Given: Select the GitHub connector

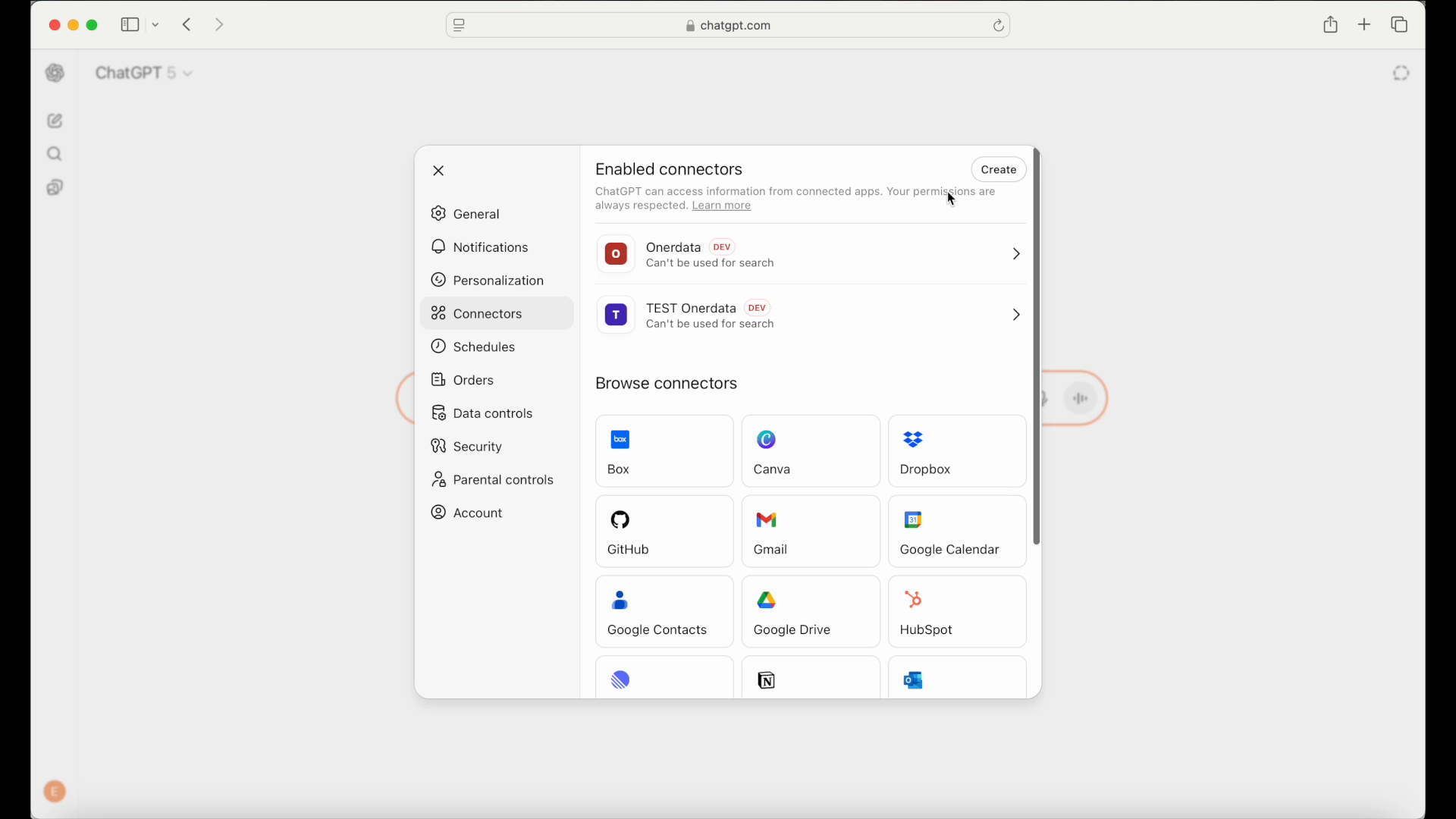Looking at the screenshot, I should pos(664,531).
